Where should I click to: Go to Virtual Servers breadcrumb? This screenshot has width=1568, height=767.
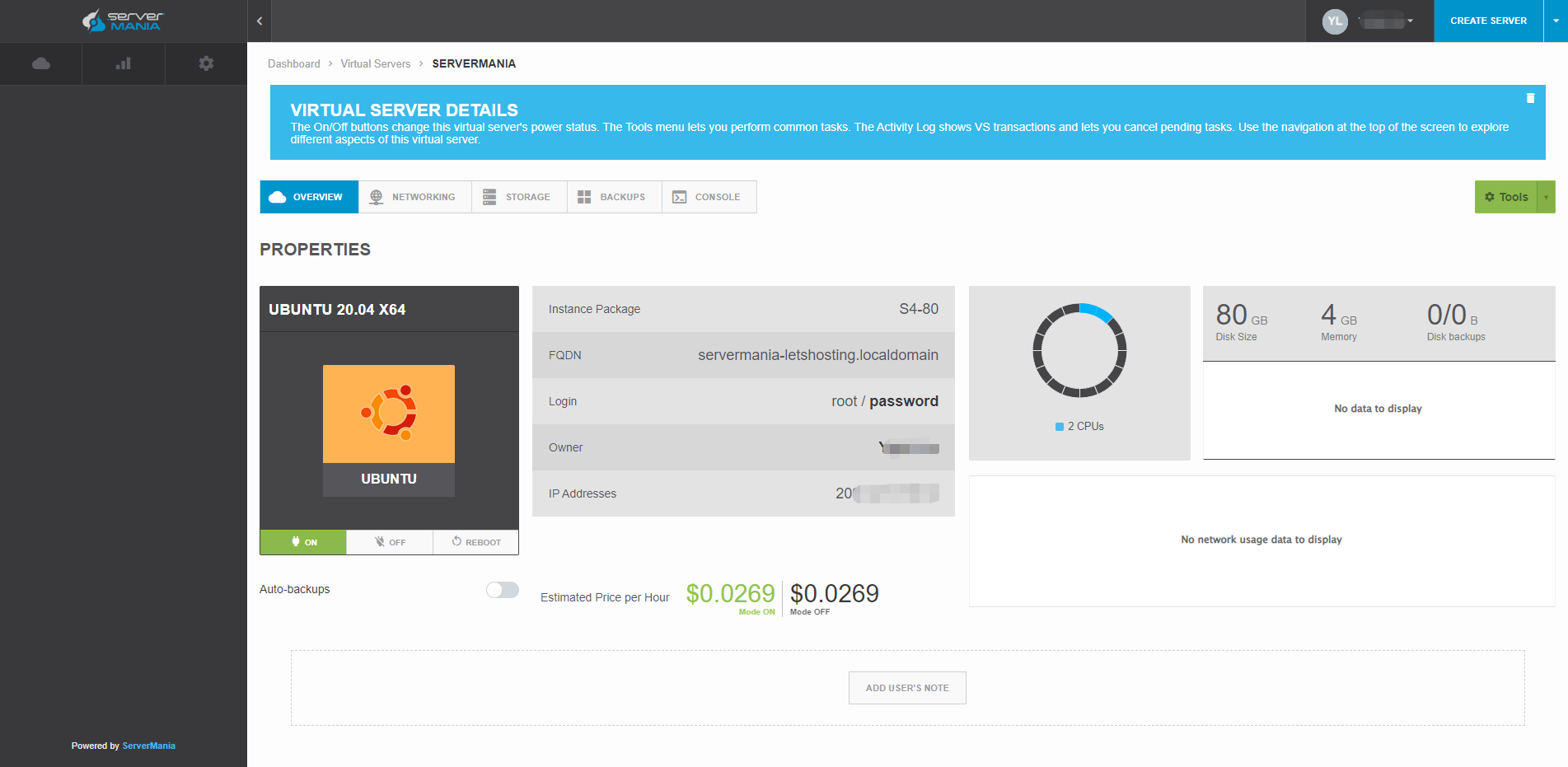(x=376, y=63)
